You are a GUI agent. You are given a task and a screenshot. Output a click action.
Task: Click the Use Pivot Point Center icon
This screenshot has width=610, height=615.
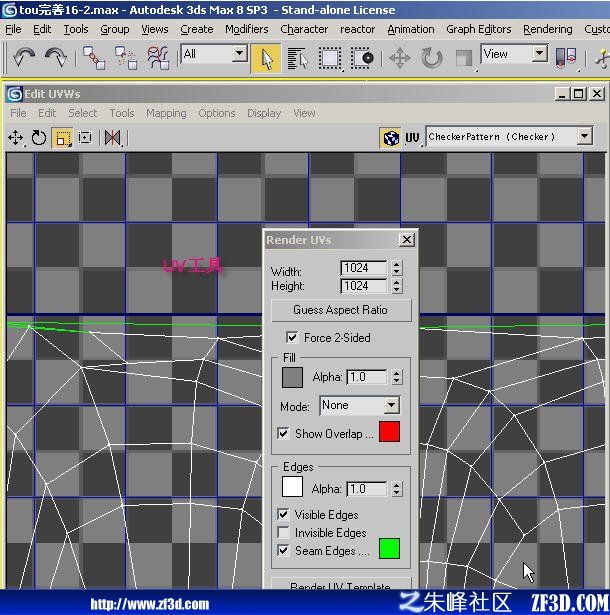[x=566, y=58]
